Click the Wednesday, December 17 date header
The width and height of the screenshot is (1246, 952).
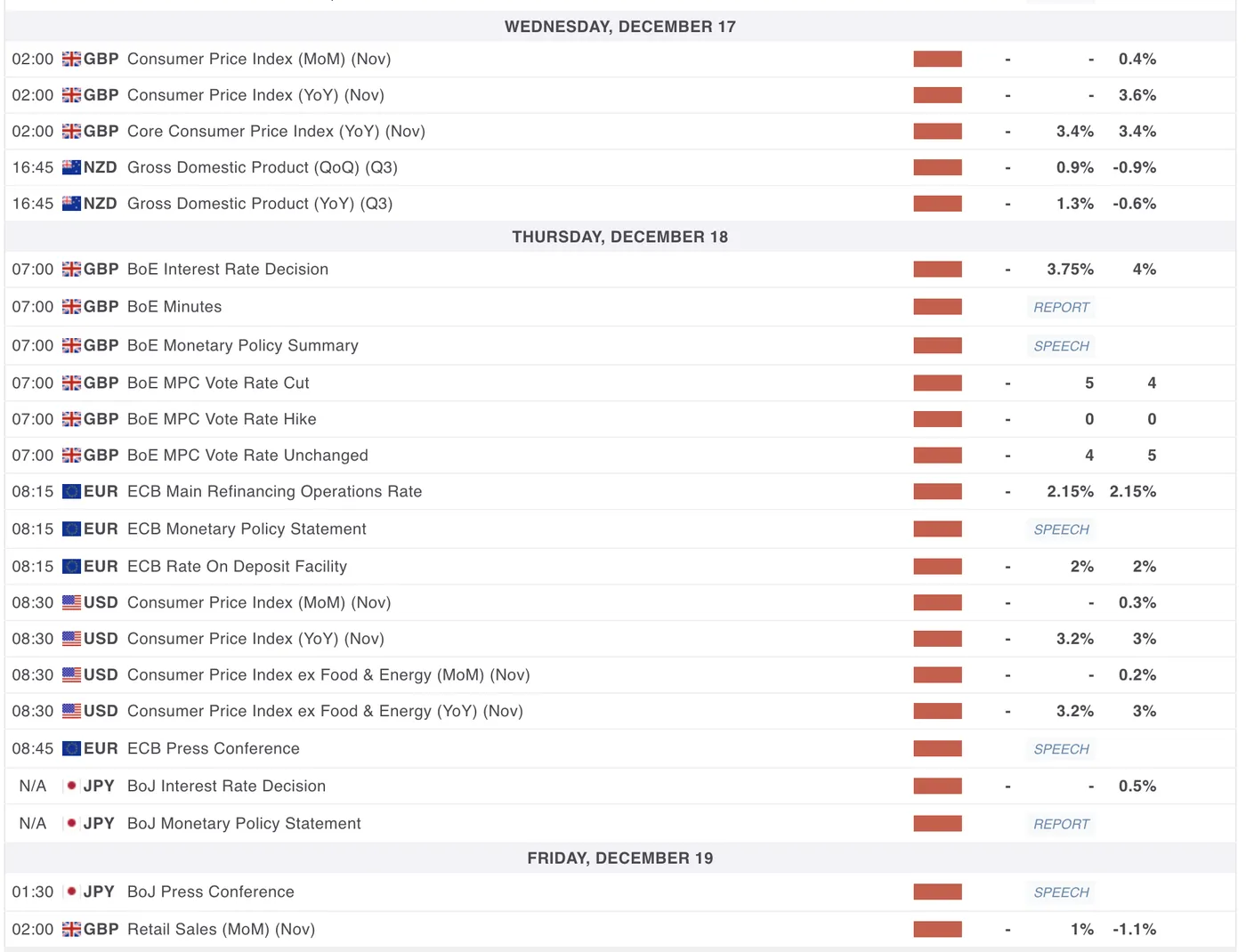[620, 27]
